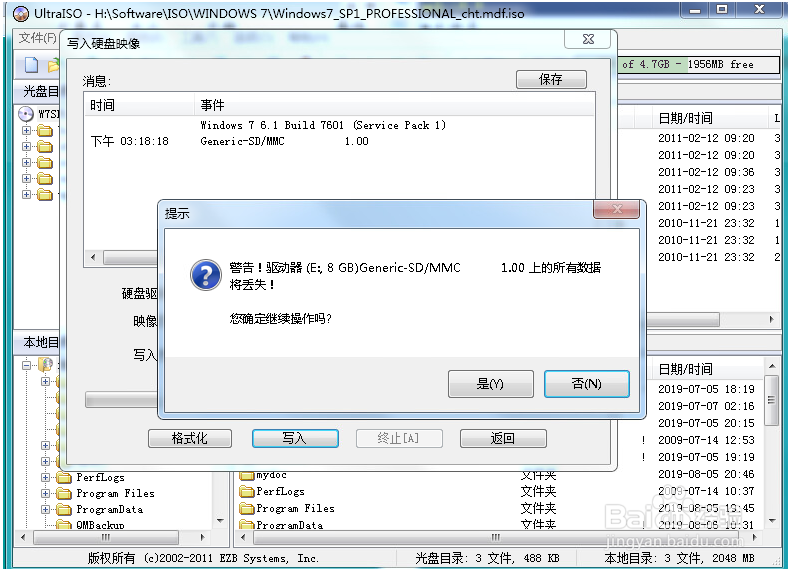Confirm with the 是(Y) button
Screen dimensions: 788x569
pyautogui.click(x=490, y=384)
